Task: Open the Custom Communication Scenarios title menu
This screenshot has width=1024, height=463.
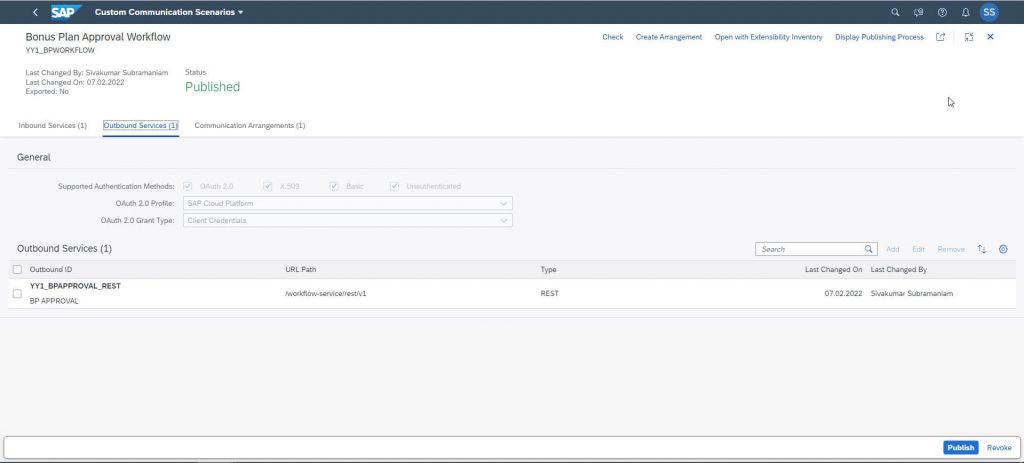Action: coord(168,12)
